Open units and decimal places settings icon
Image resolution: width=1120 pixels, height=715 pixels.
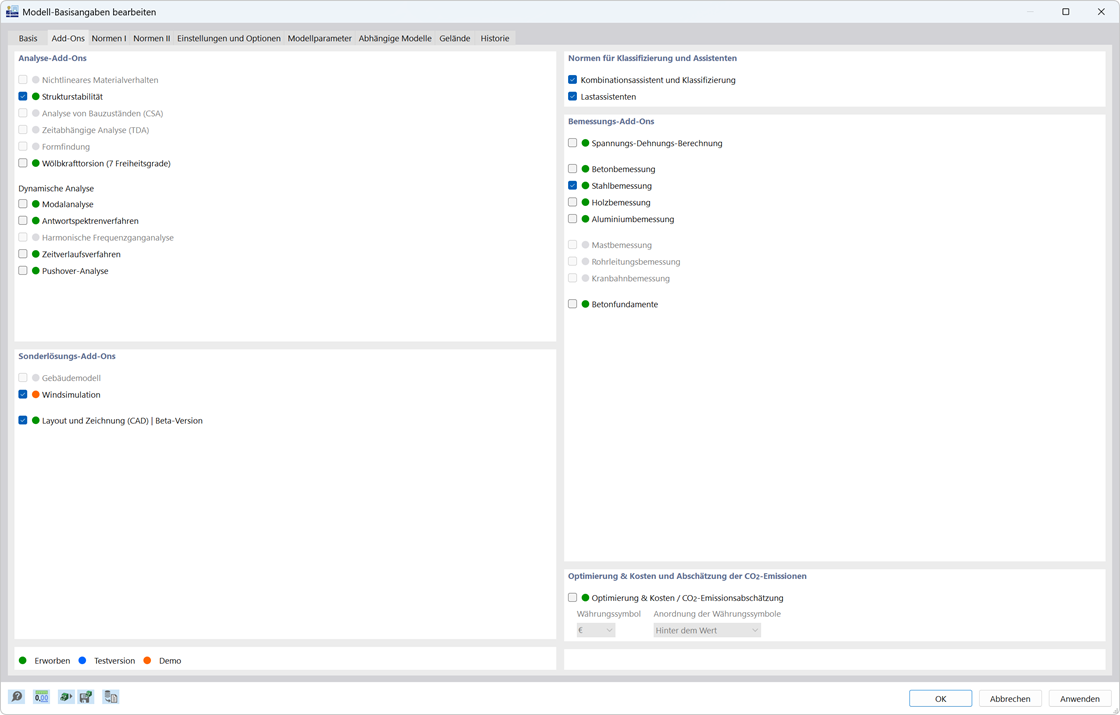coord(43,697)
